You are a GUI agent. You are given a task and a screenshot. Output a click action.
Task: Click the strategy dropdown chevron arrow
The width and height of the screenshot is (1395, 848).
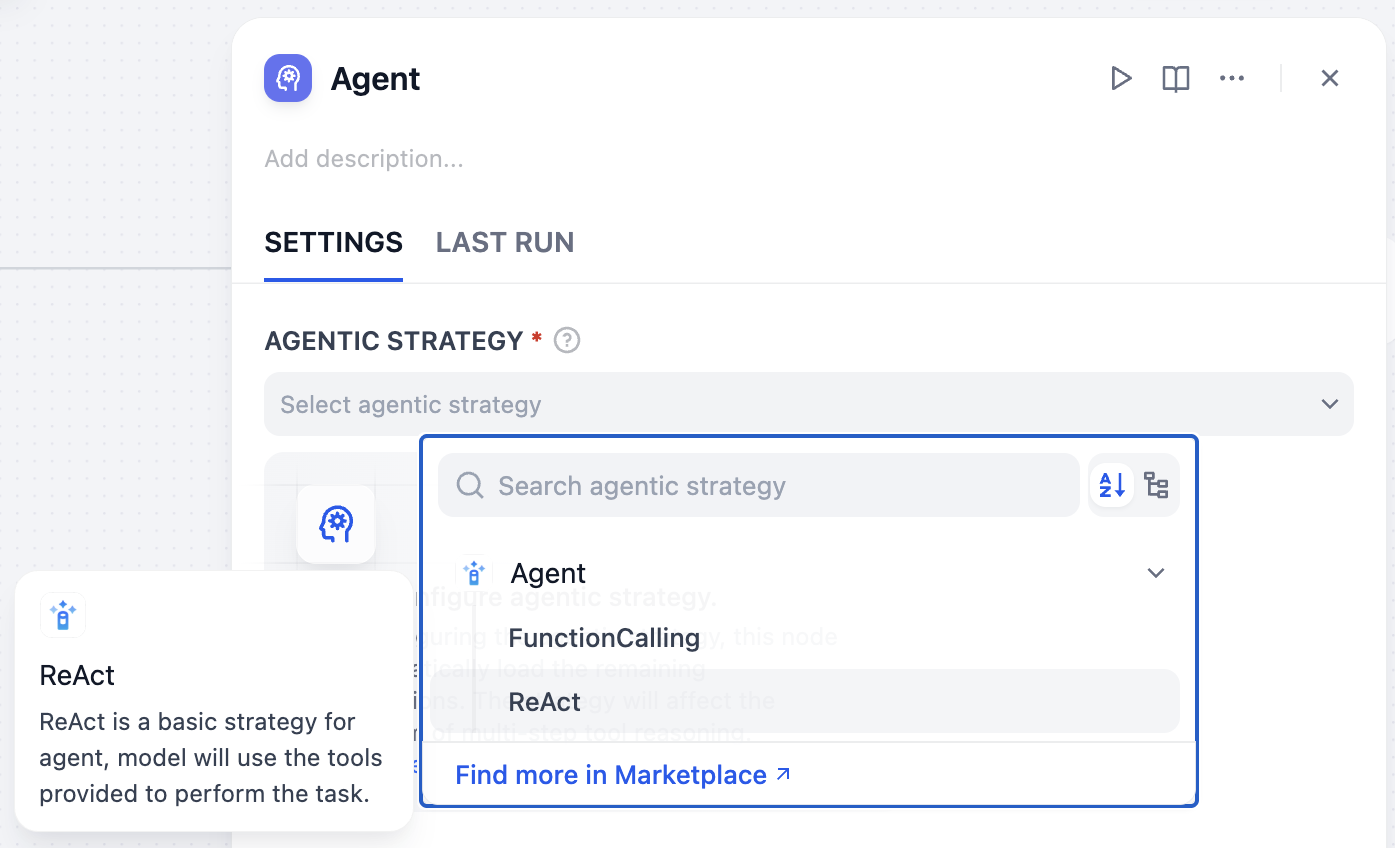1329,404
